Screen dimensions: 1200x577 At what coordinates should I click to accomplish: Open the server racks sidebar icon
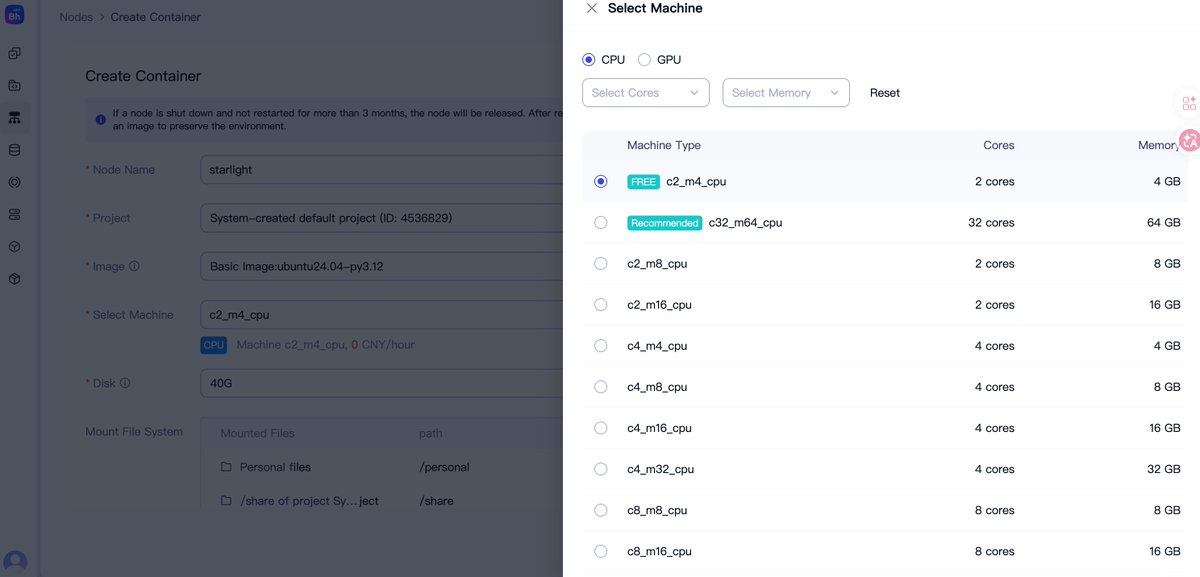(x=14, y=214)
